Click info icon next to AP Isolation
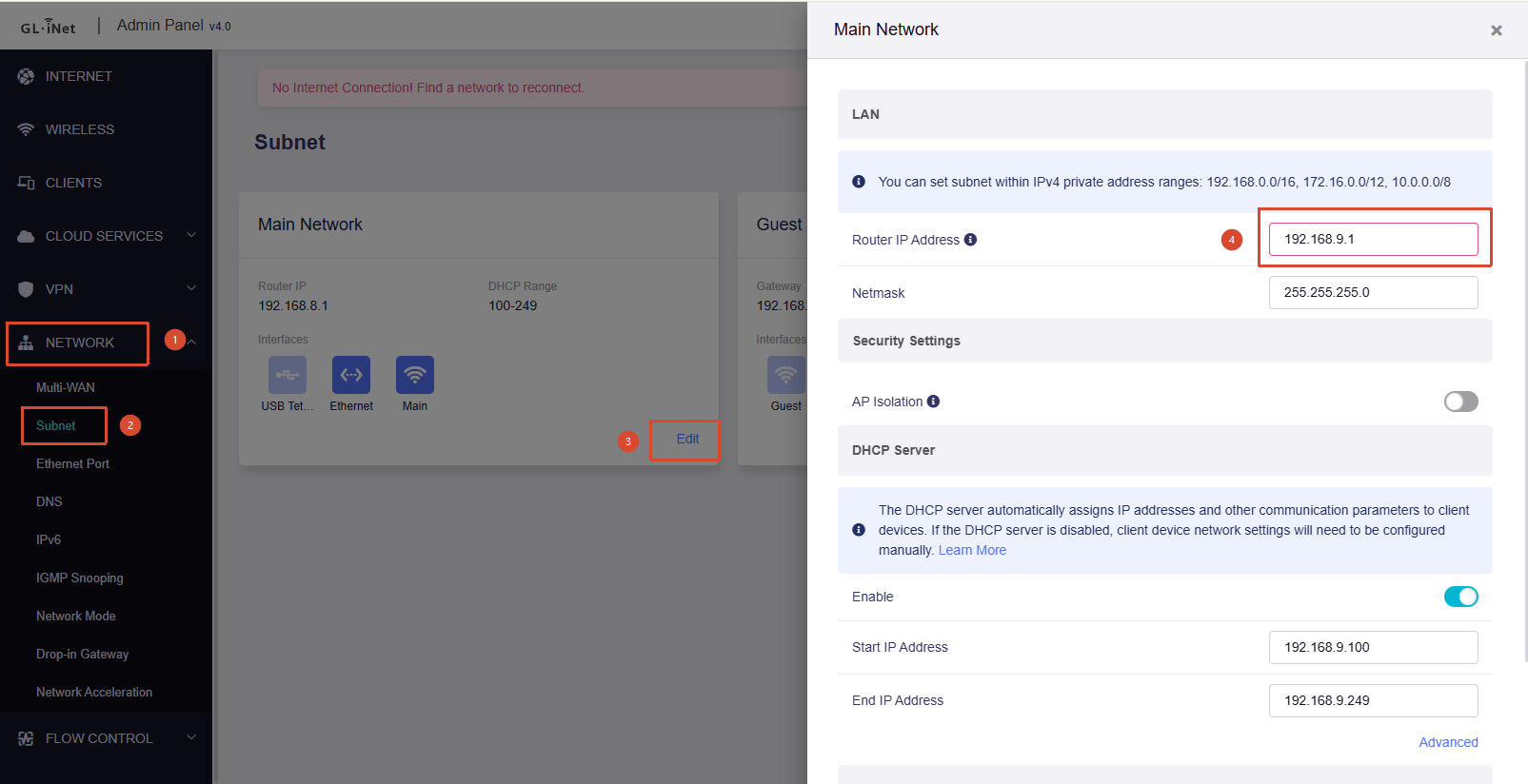 (933, 402)
